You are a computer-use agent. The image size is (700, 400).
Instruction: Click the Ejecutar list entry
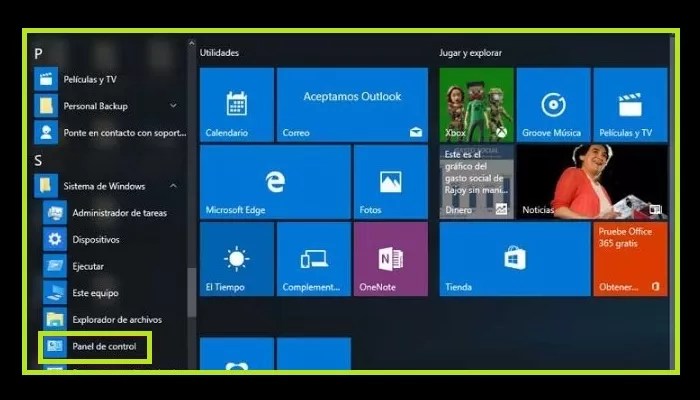[88, 267]
